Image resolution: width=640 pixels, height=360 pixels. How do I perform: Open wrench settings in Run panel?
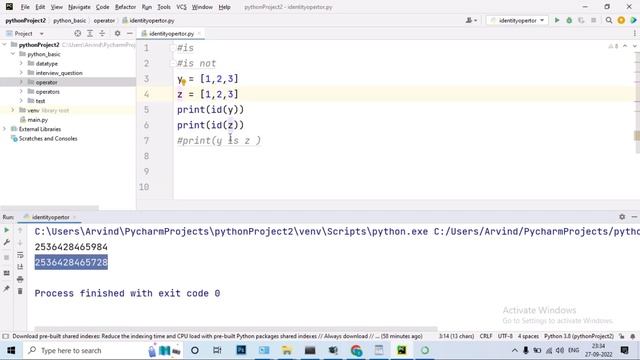(7, 242)
